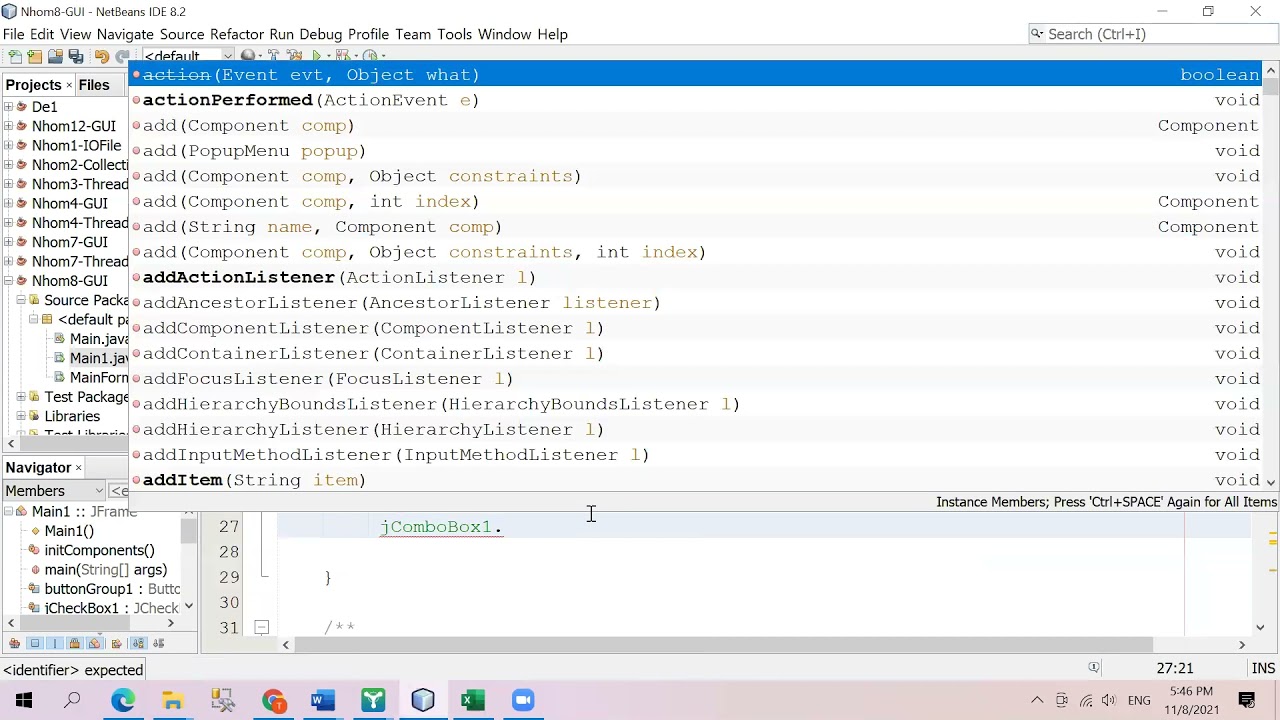Expand the Nhom4-GUI project node

(x=8, y=204)
